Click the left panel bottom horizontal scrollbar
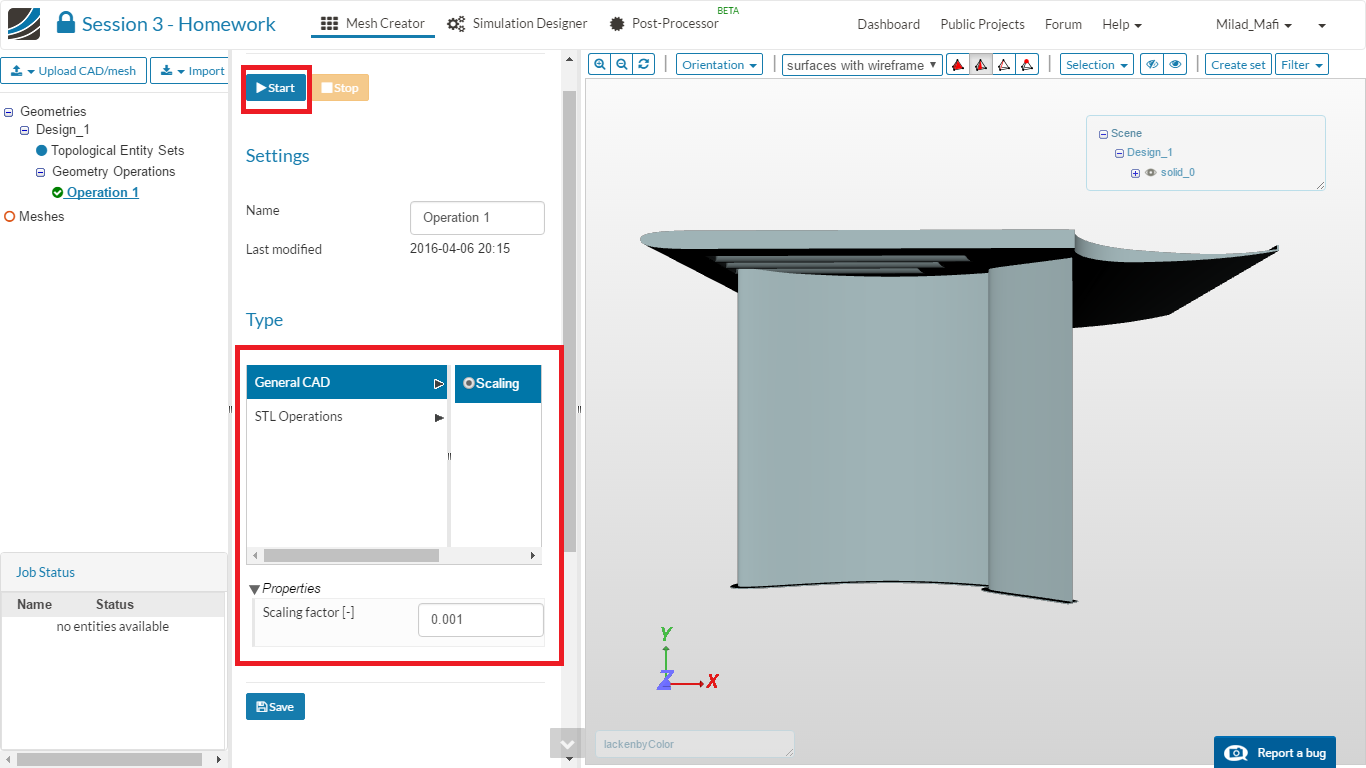This screenshot has height=768, width=1366. click(107, 760)
